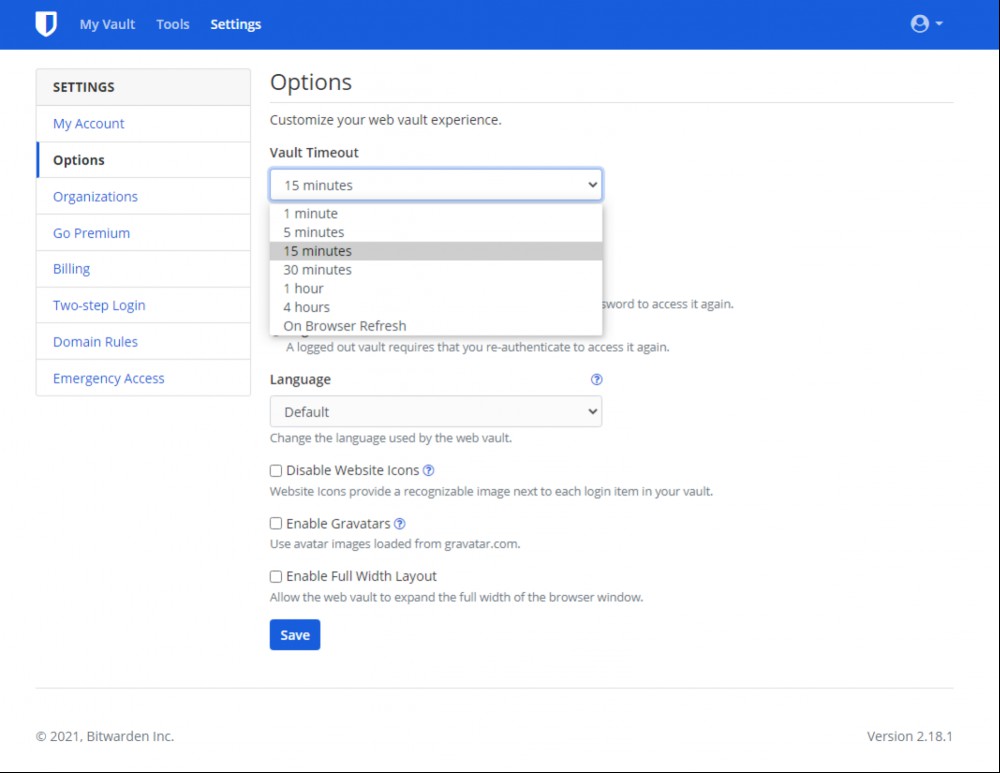Select the highlighted 15 minutes option
Image resolution: width=1000 pixels, height=773 pixels.
[436, 251]
